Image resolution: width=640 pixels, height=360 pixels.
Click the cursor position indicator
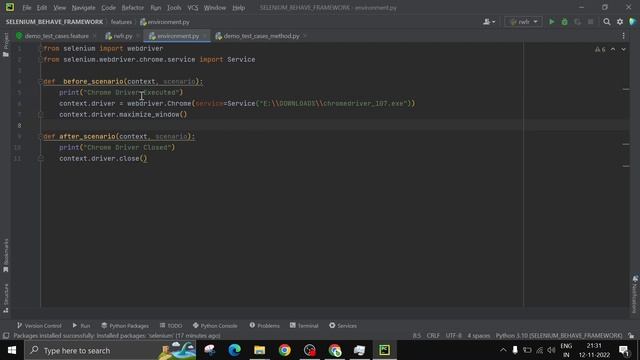point(416,336)
